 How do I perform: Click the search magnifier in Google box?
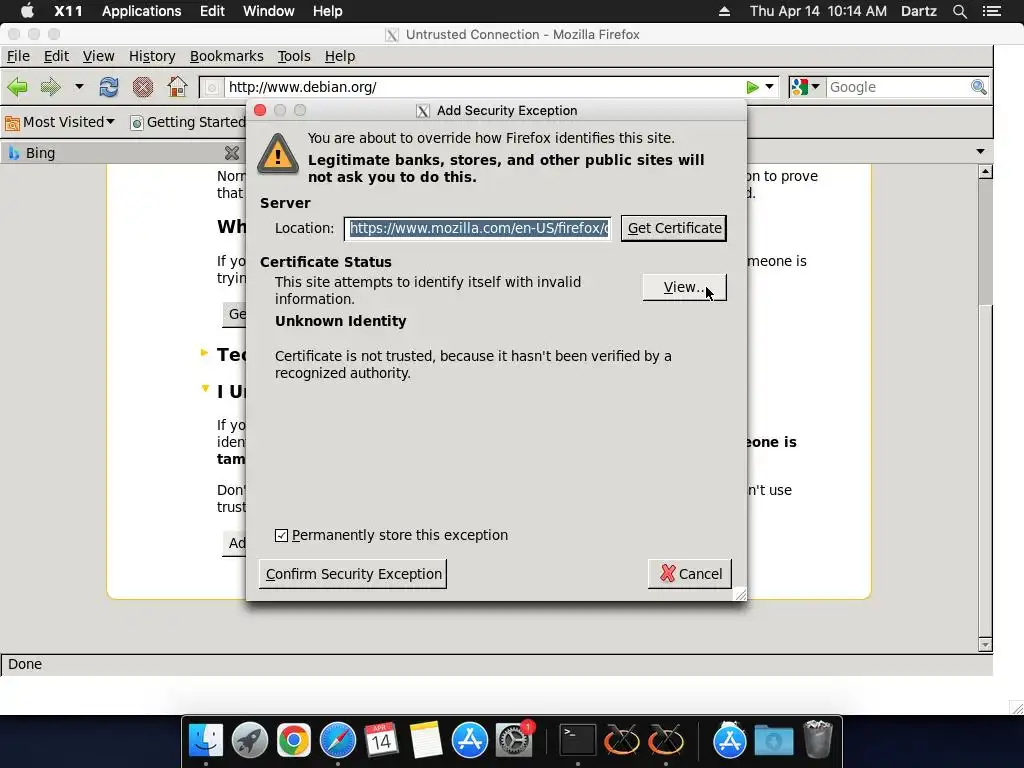pos(978,87)
